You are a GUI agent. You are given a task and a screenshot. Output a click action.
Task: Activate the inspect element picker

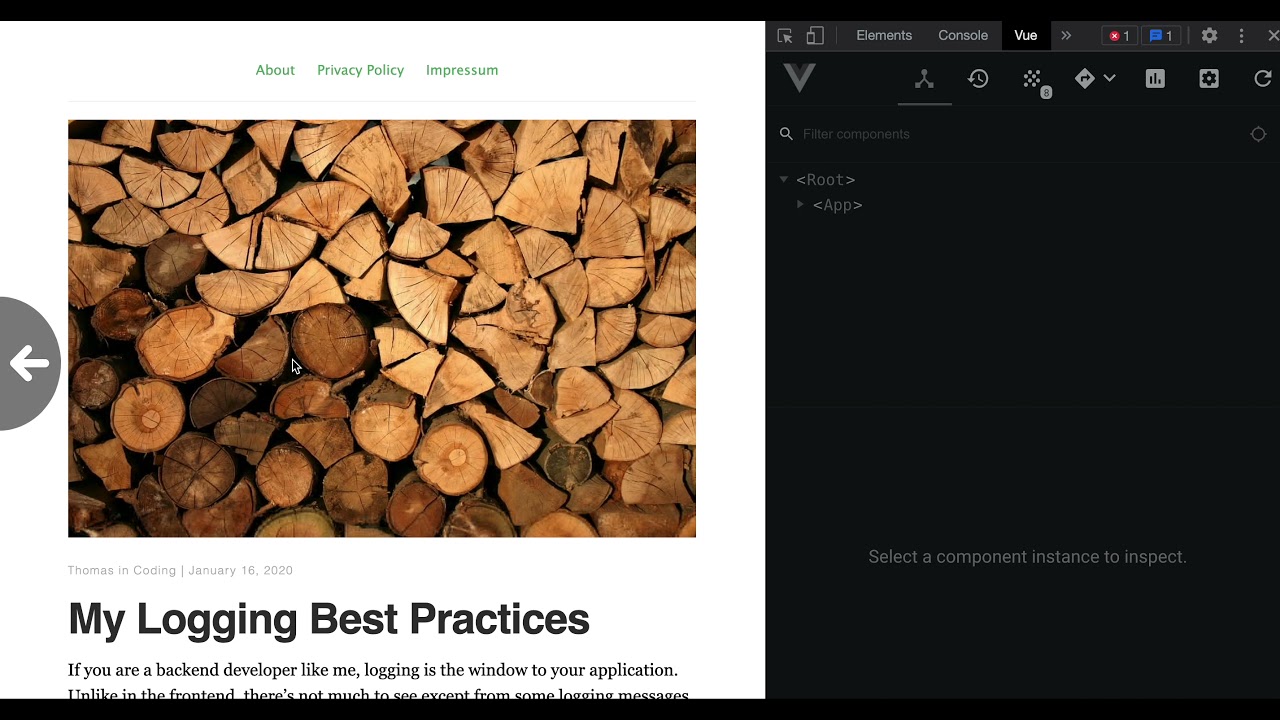(x=785, y=36)
